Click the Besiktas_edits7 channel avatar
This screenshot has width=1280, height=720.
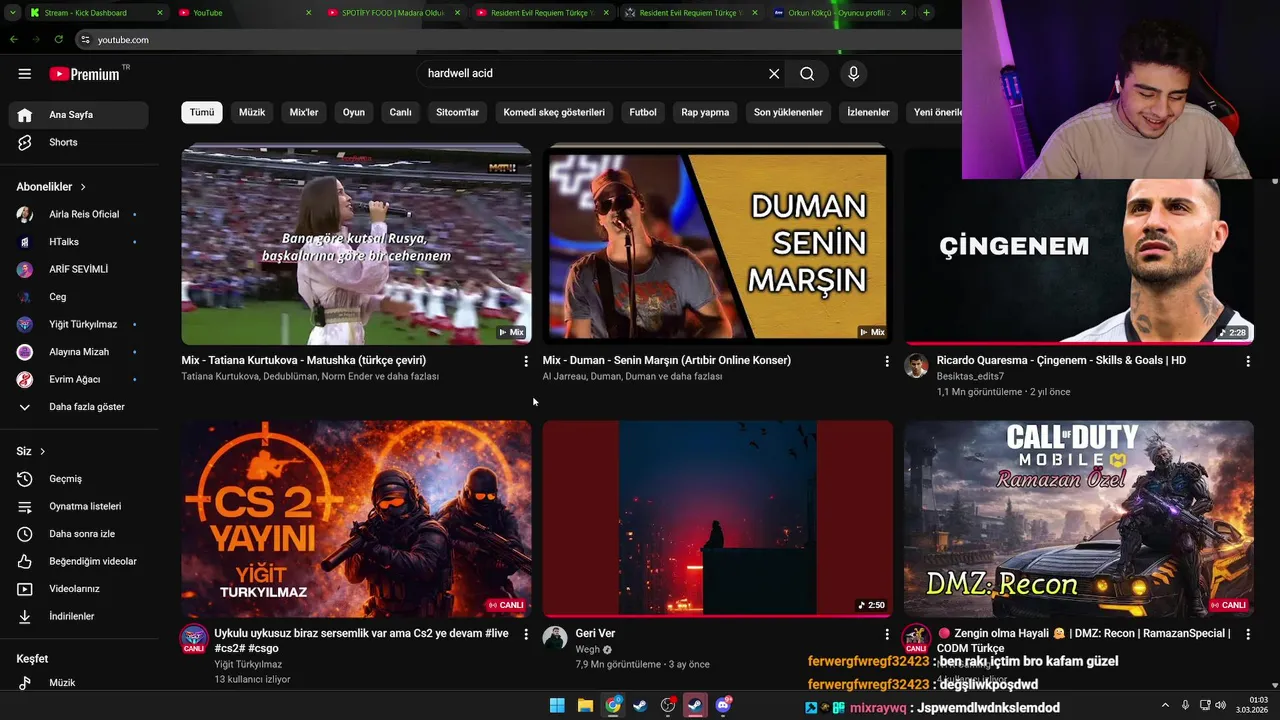[x=916, y=365]
